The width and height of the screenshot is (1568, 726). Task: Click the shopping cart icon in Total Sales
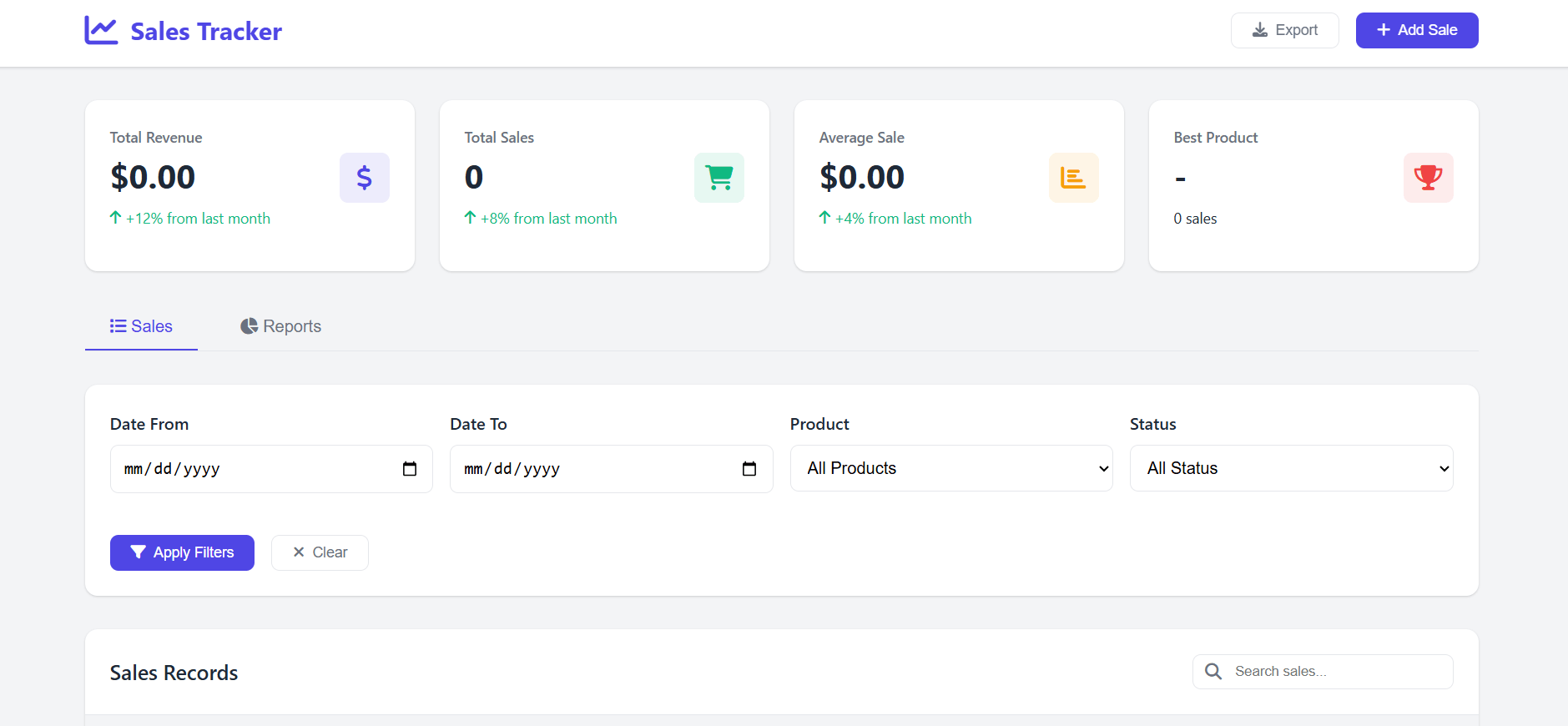pos(718,178)
